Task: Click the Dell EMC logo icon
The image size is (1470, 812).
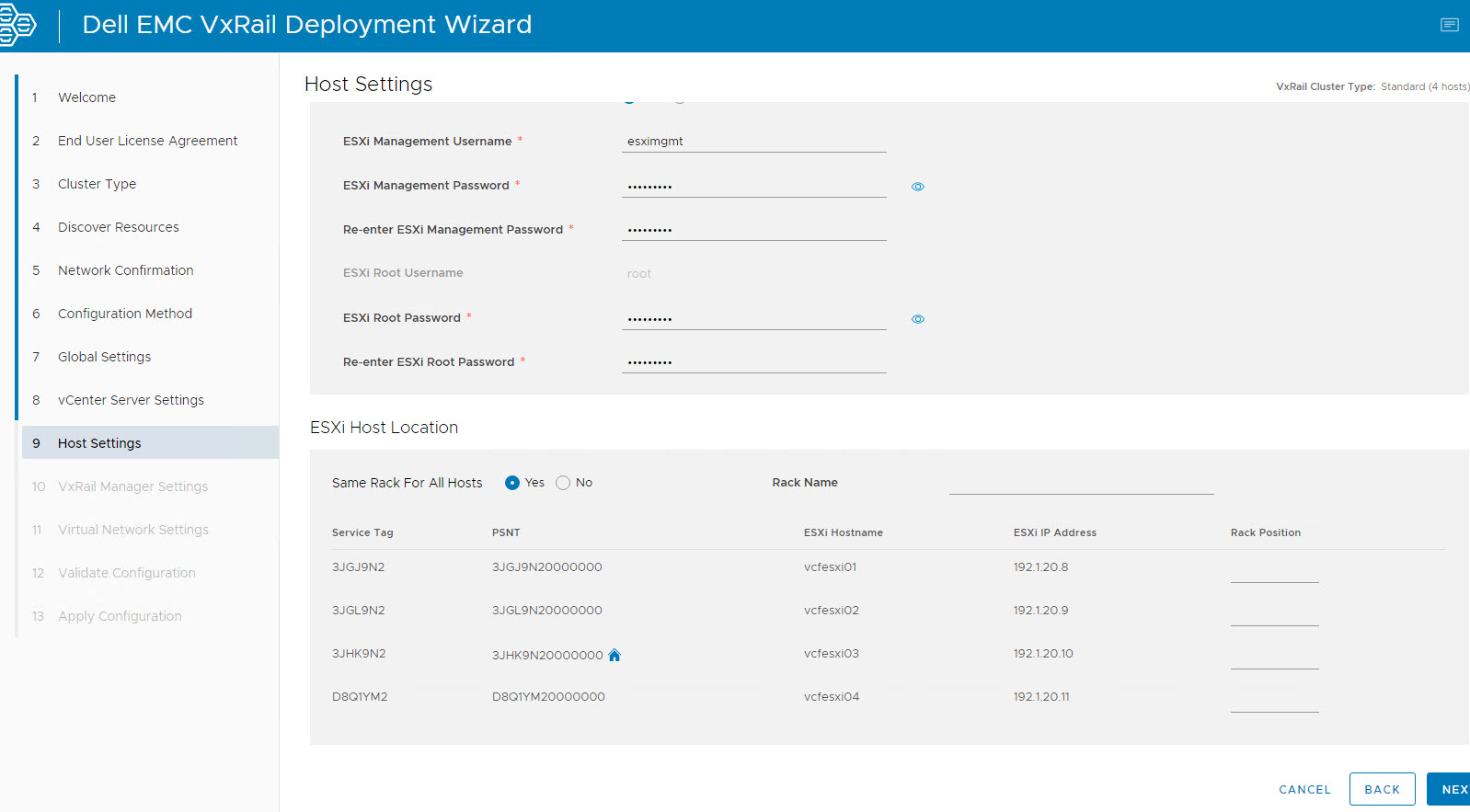Action: click(x=17, y=25)
